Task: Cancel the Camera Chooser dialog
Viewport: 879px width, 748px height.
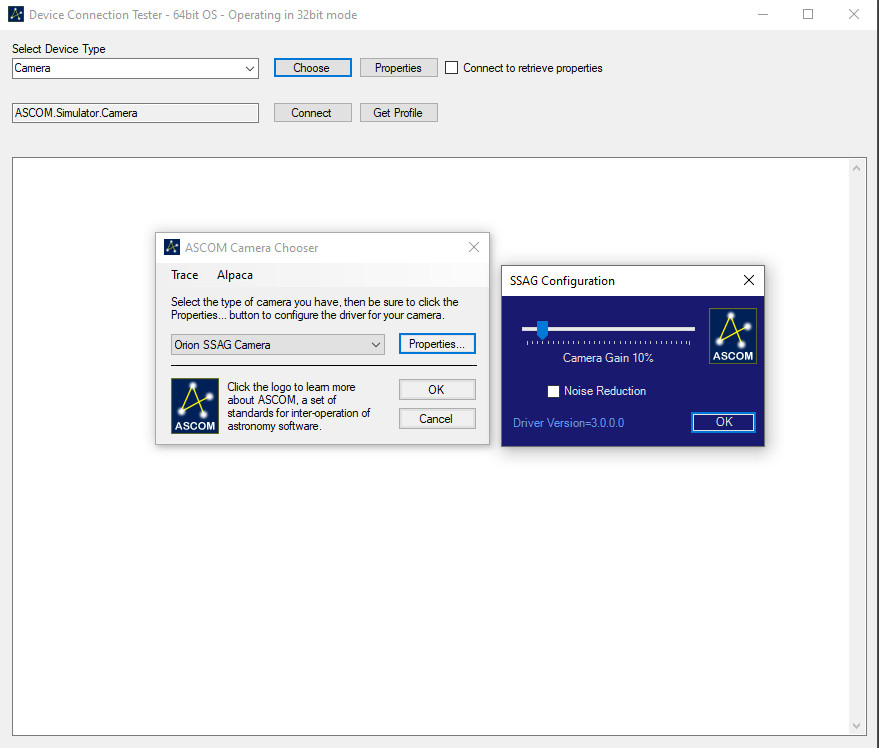Action: [x=437, y=418]
